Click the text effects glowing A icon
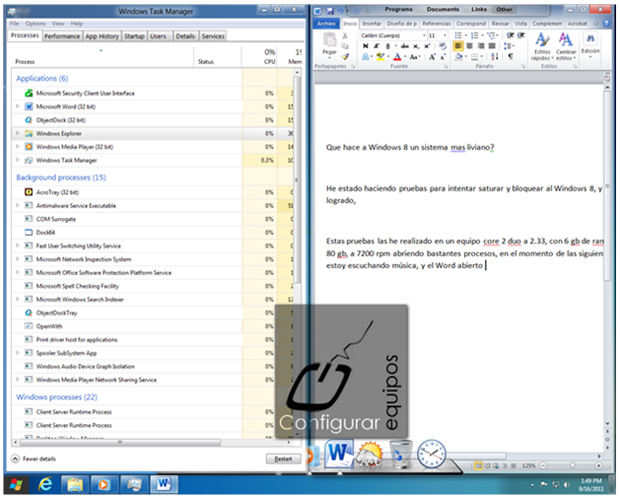This screenshot has height=497, width=620. coord(365,57)
